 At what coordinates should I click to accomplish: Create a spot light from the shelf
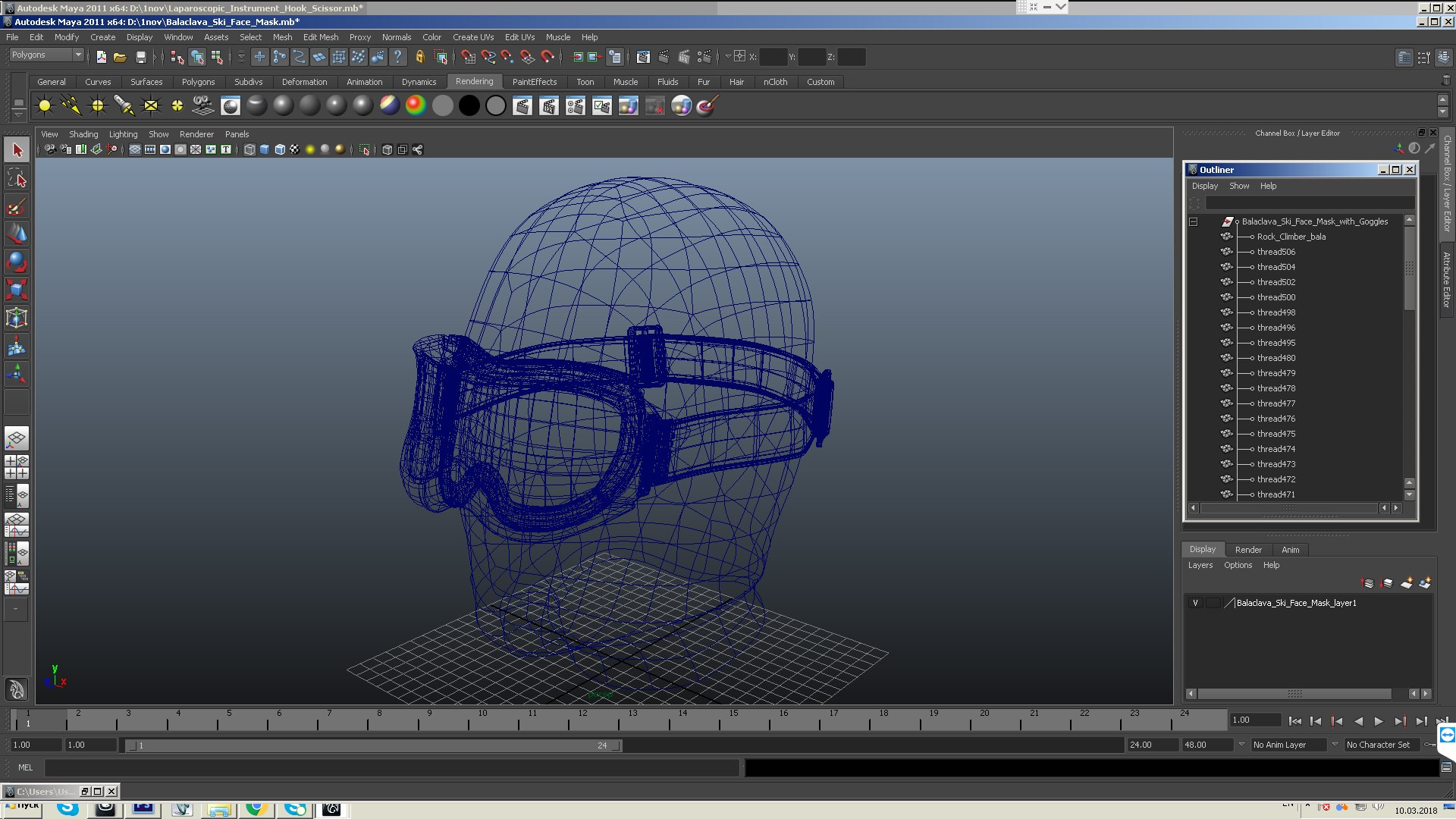click(124, 106)
